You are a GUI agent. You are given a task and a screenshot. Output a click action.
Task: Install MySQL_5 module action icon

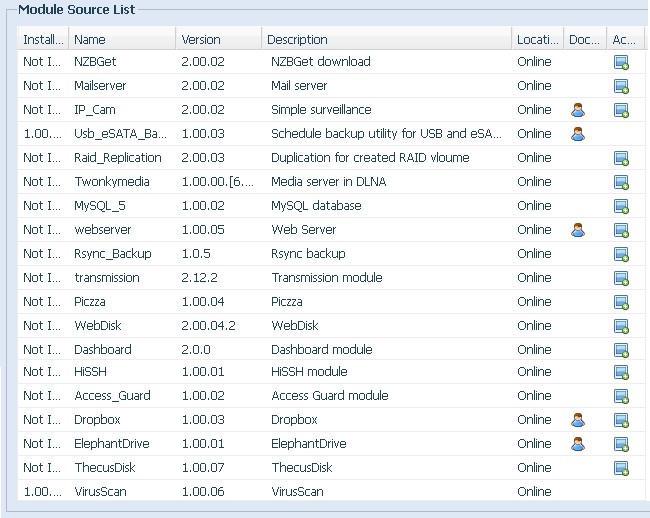621,207
